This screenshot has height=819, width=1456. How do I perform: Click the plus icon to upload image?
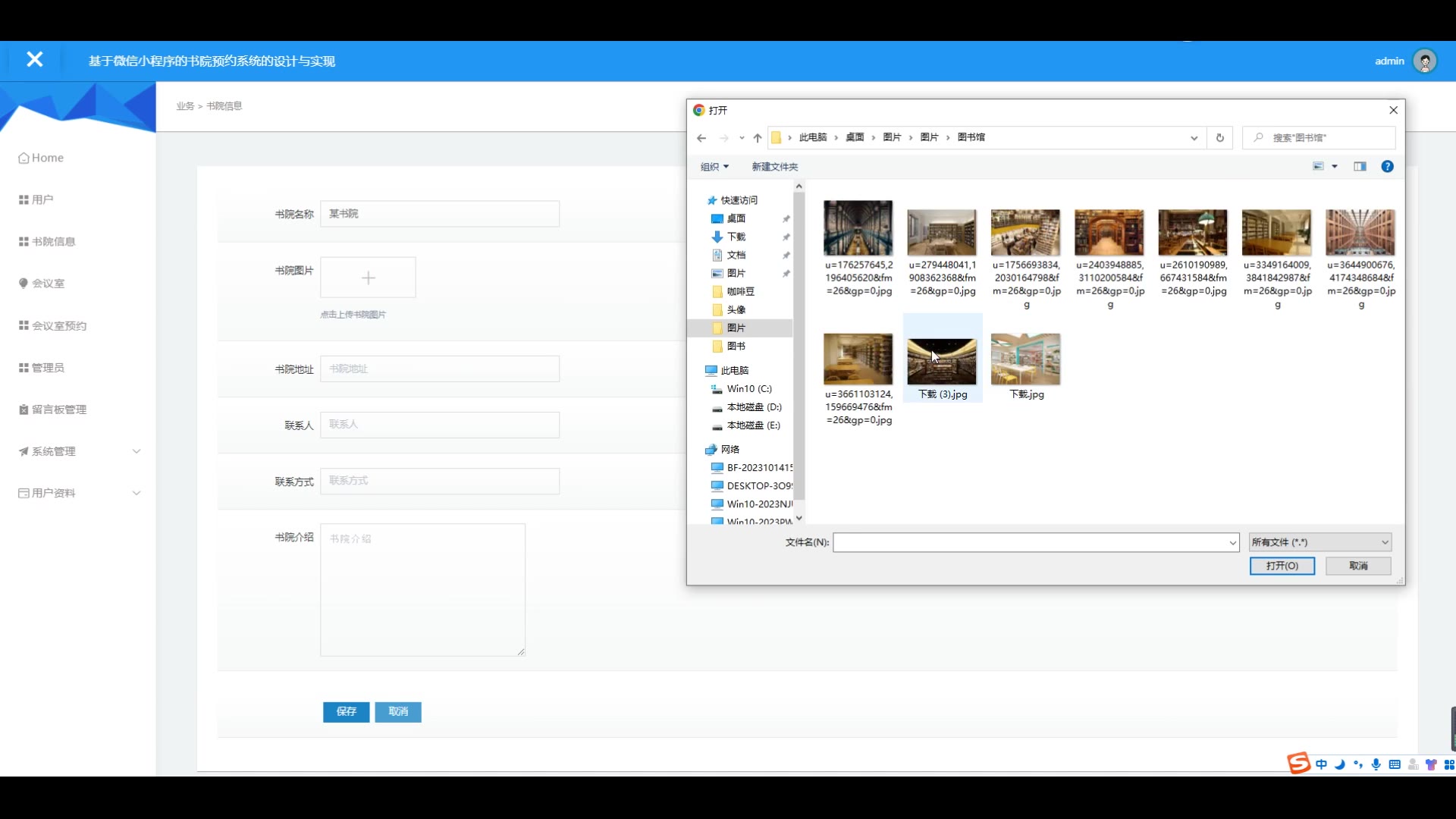click(368, 278)
